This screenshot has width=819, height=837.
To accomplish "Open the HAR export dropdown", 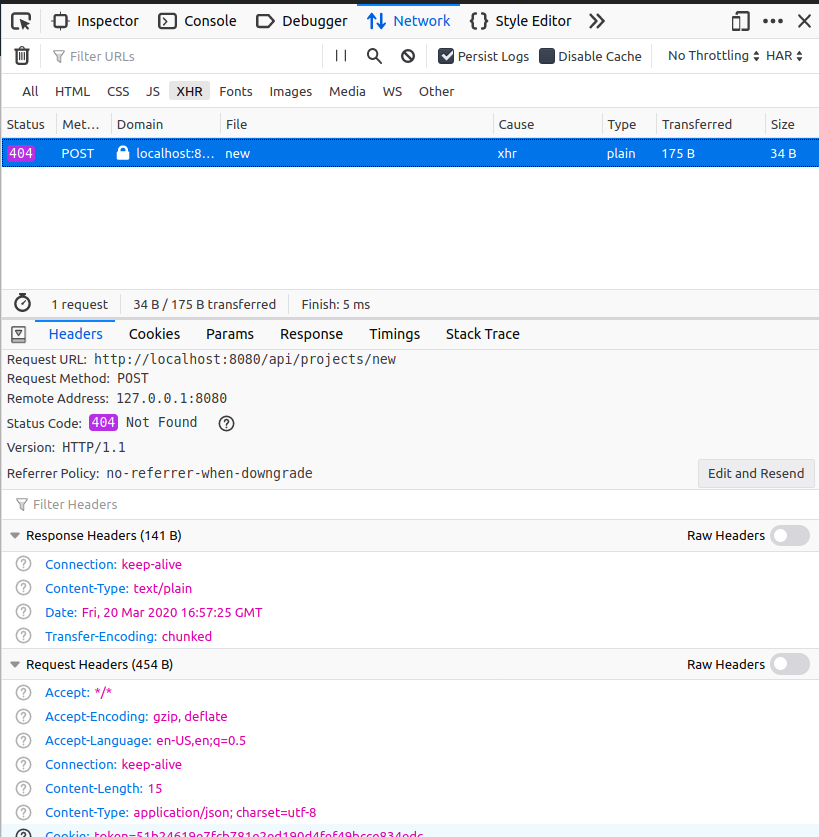I will (x=782, y=56).
